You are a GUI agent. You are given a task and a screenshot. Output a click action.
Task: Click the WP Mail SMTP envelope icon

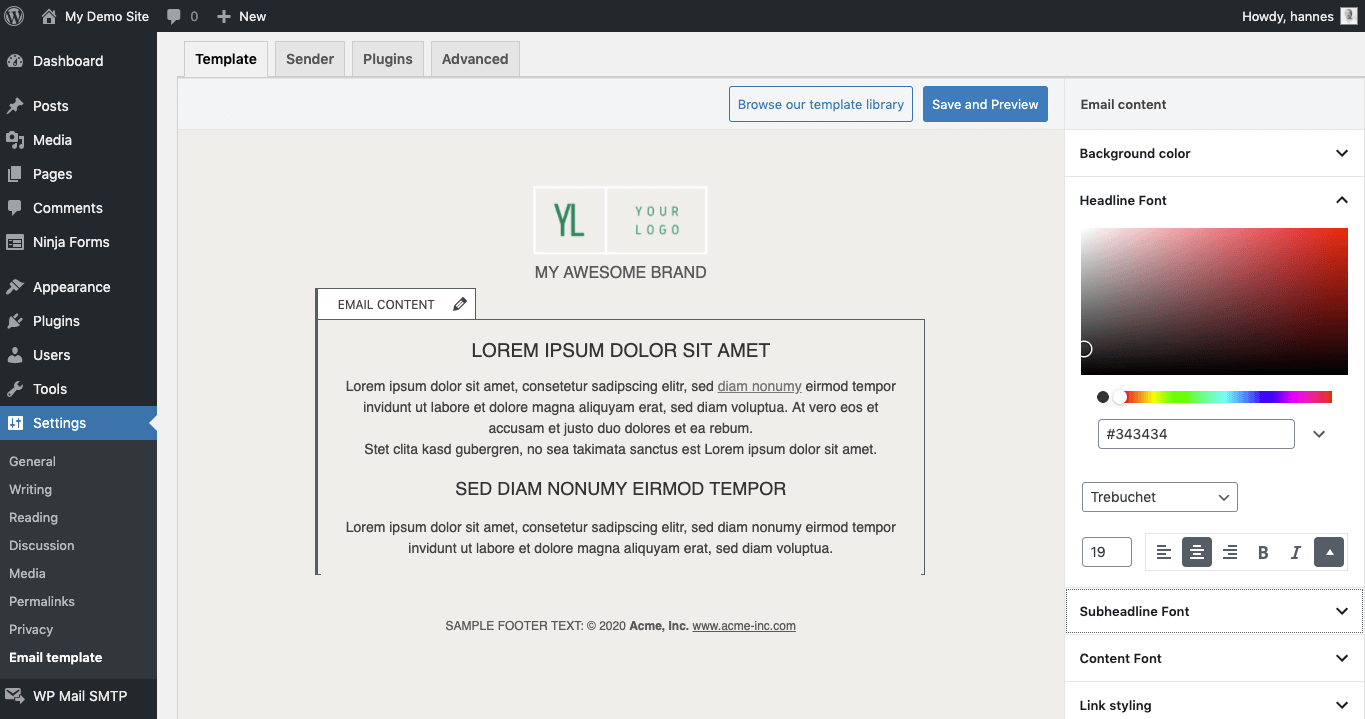pyautogui.click(x=15, y=696)
